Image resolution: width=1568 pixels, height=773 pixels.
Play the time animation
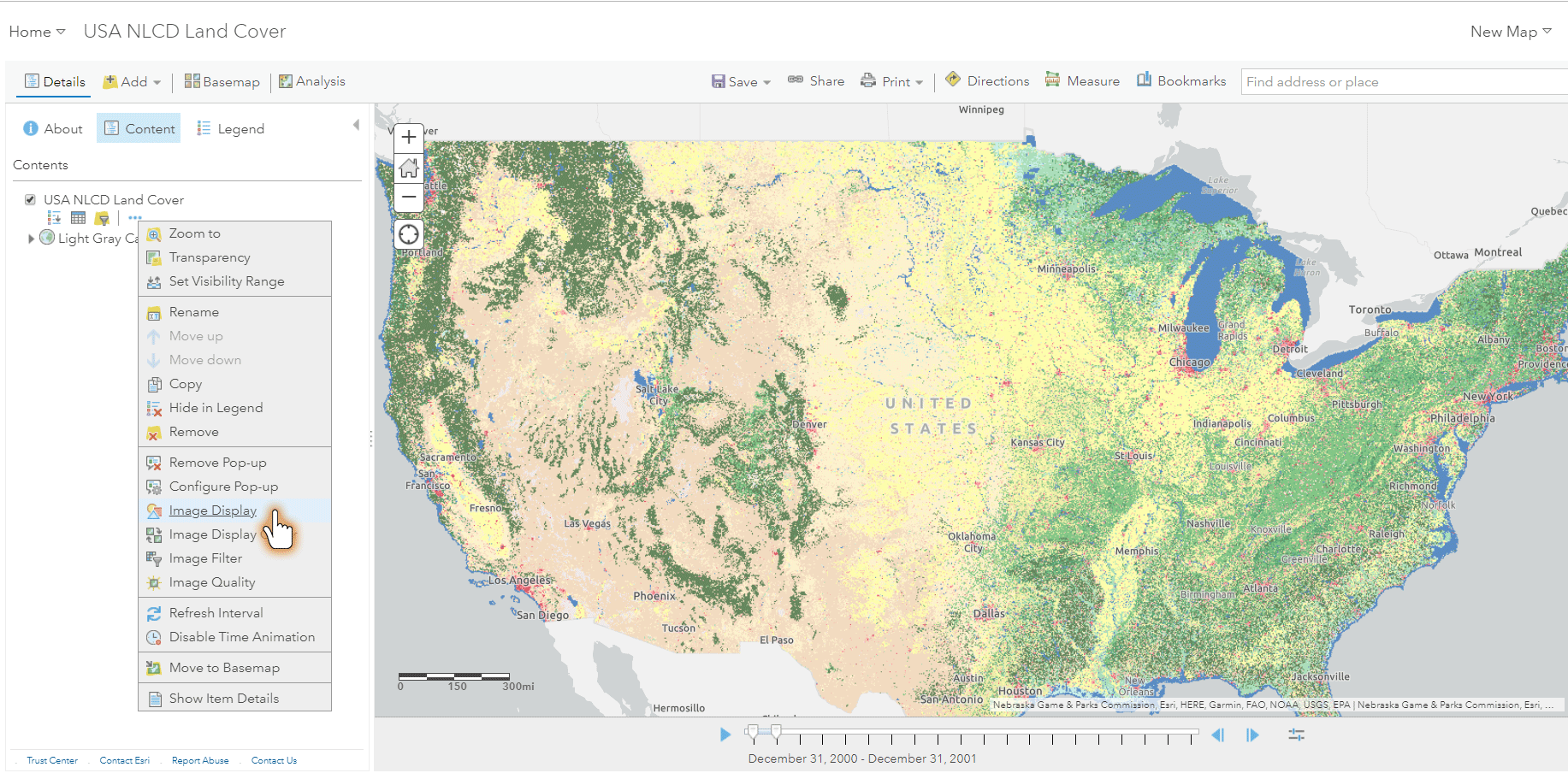725,735
